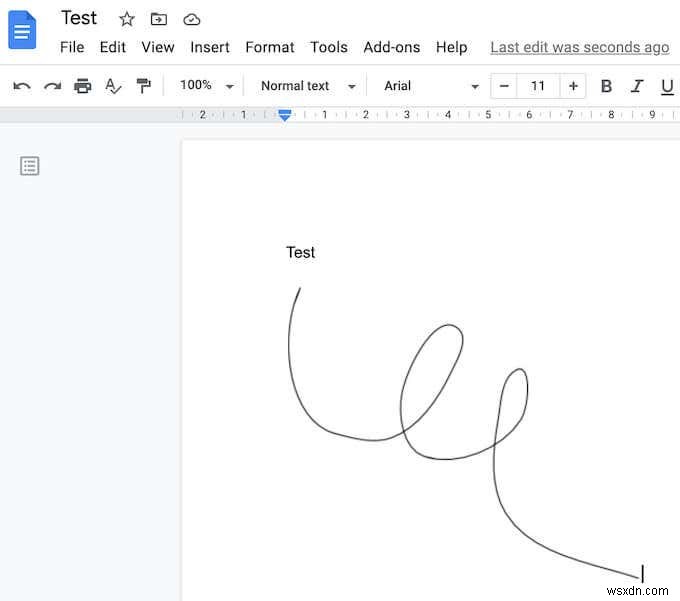The width and height of the screenshot is (680, 601).
Task: Run spelling and grammar check
Action: tap(113, 86)
